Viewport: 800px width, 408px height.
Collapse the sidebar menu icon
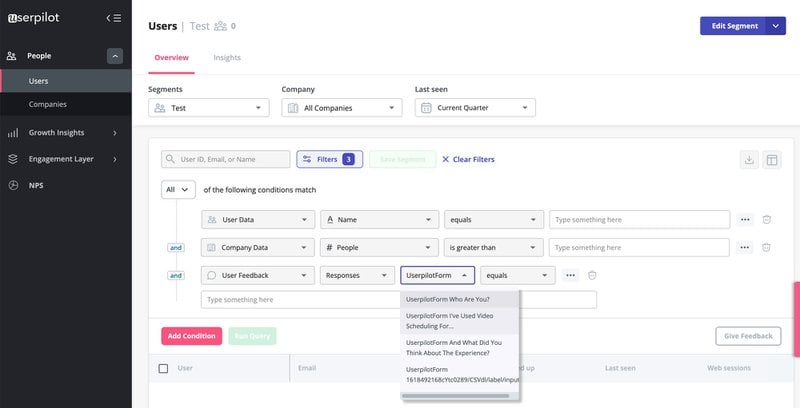[114, 18]
